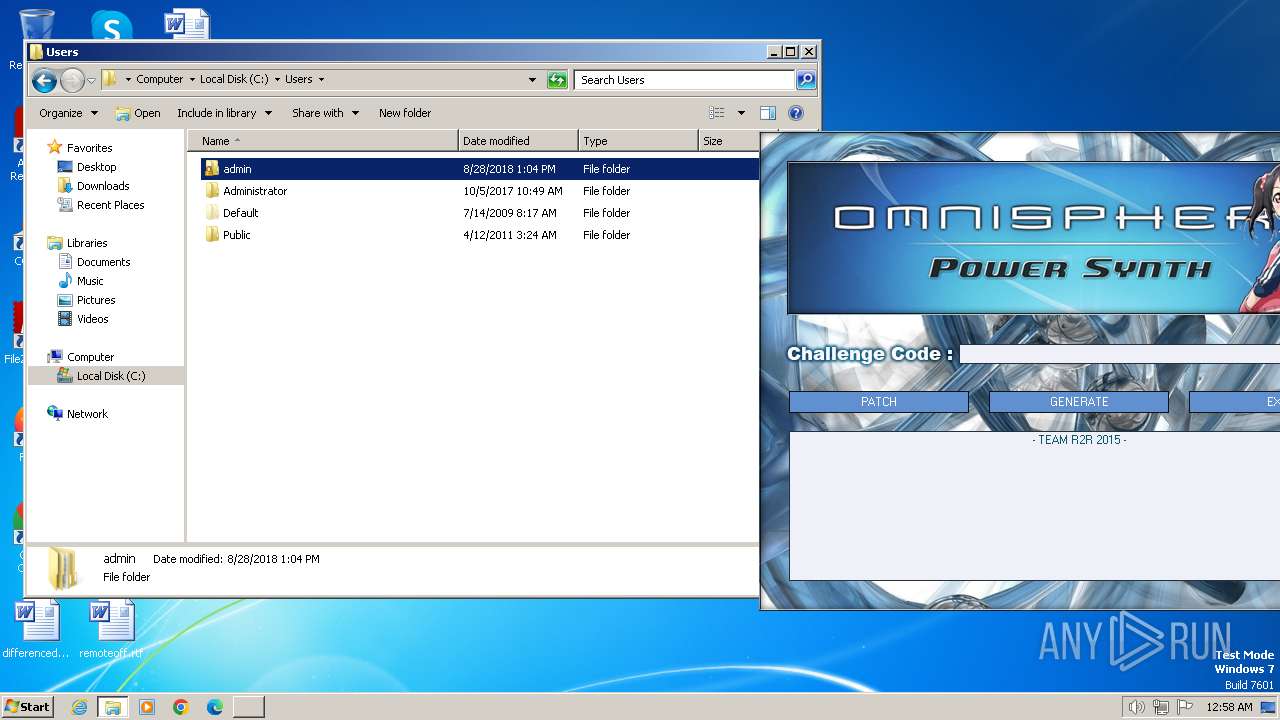Select the Skype desktop shortcut

[x=111, y=26]
